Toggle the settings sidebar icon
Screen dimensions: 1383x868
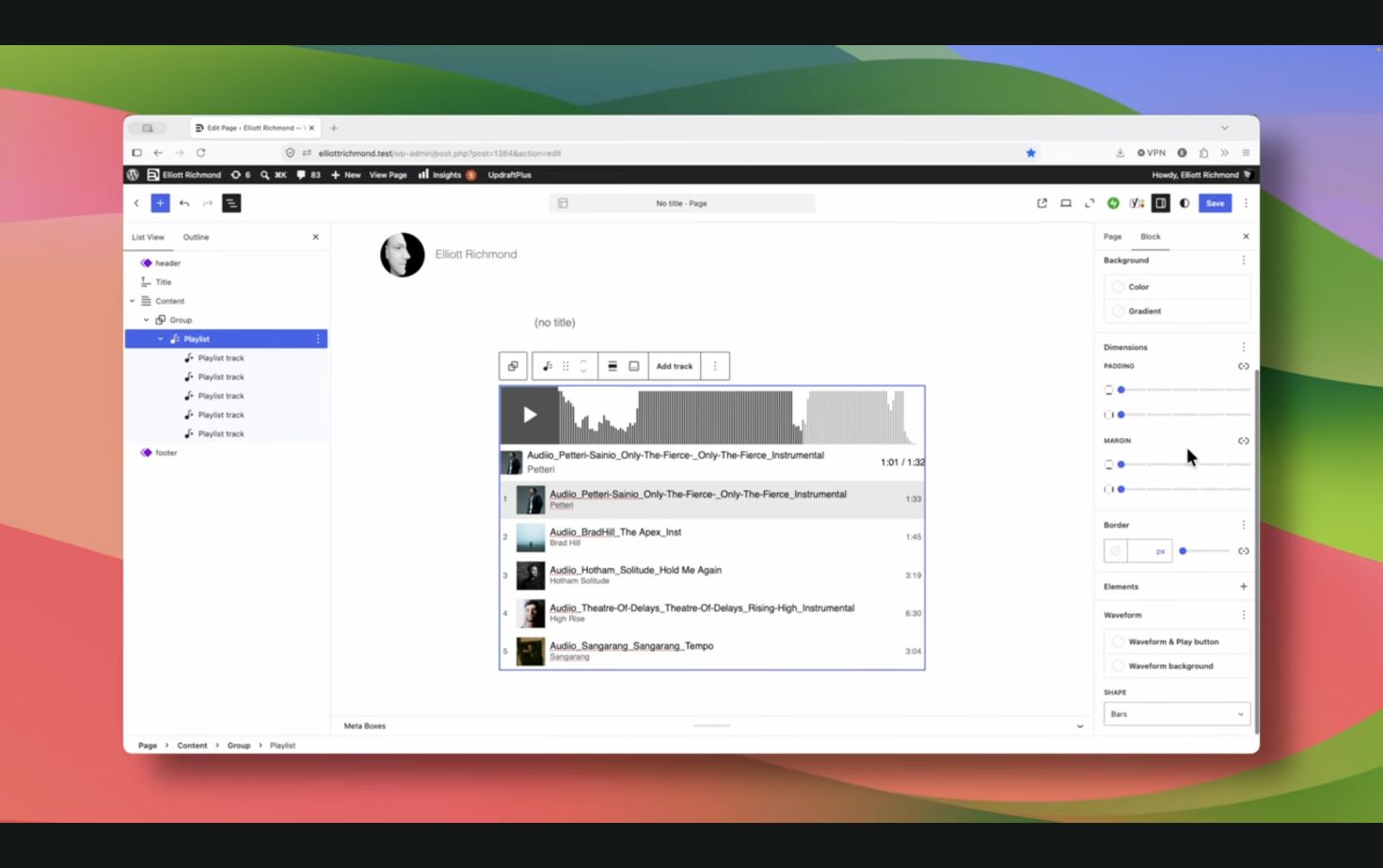[x=1161, y=203]
